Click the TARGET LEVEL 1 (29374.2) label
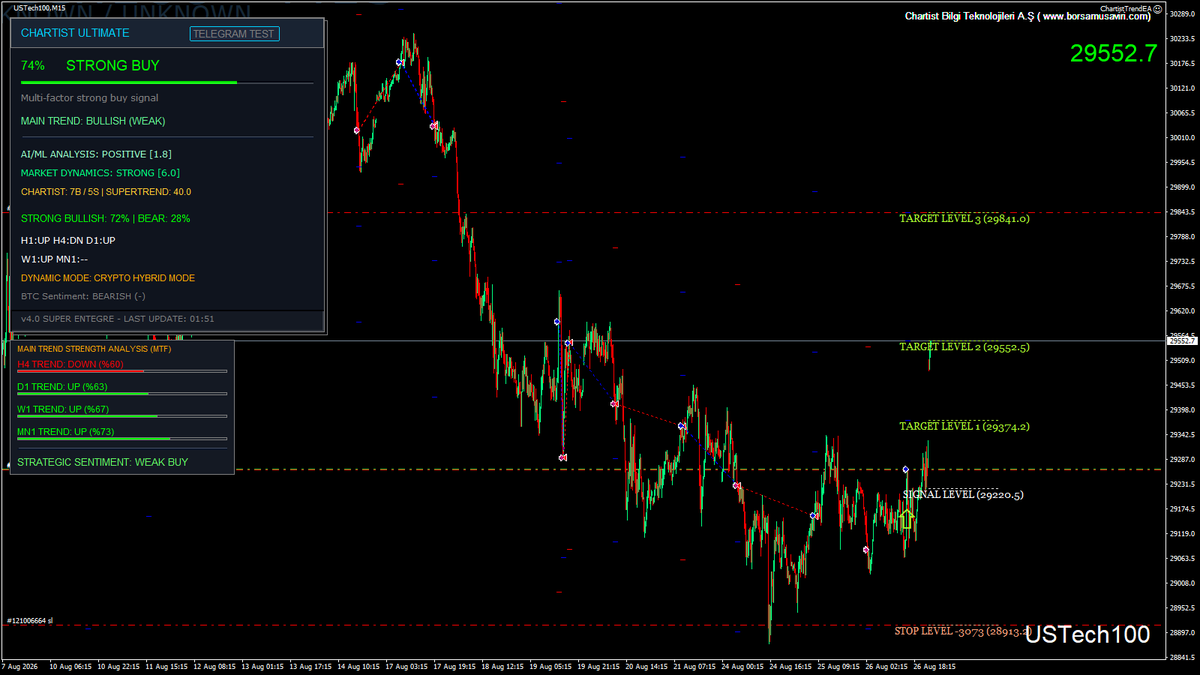1200x675 pixels. pos(964,426)
